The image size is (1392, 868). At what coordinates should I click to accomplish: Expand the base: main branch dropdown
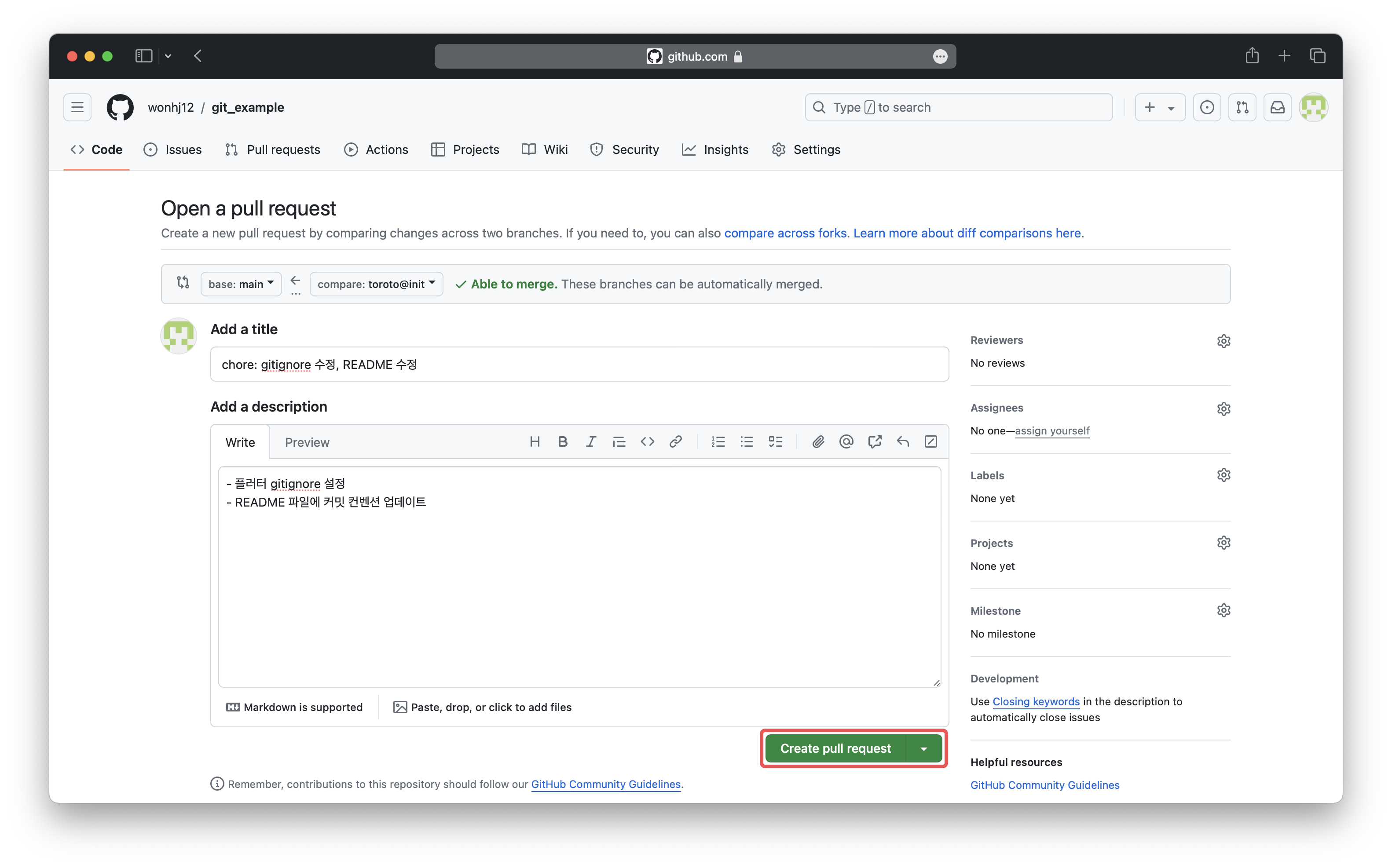(241, 284)
